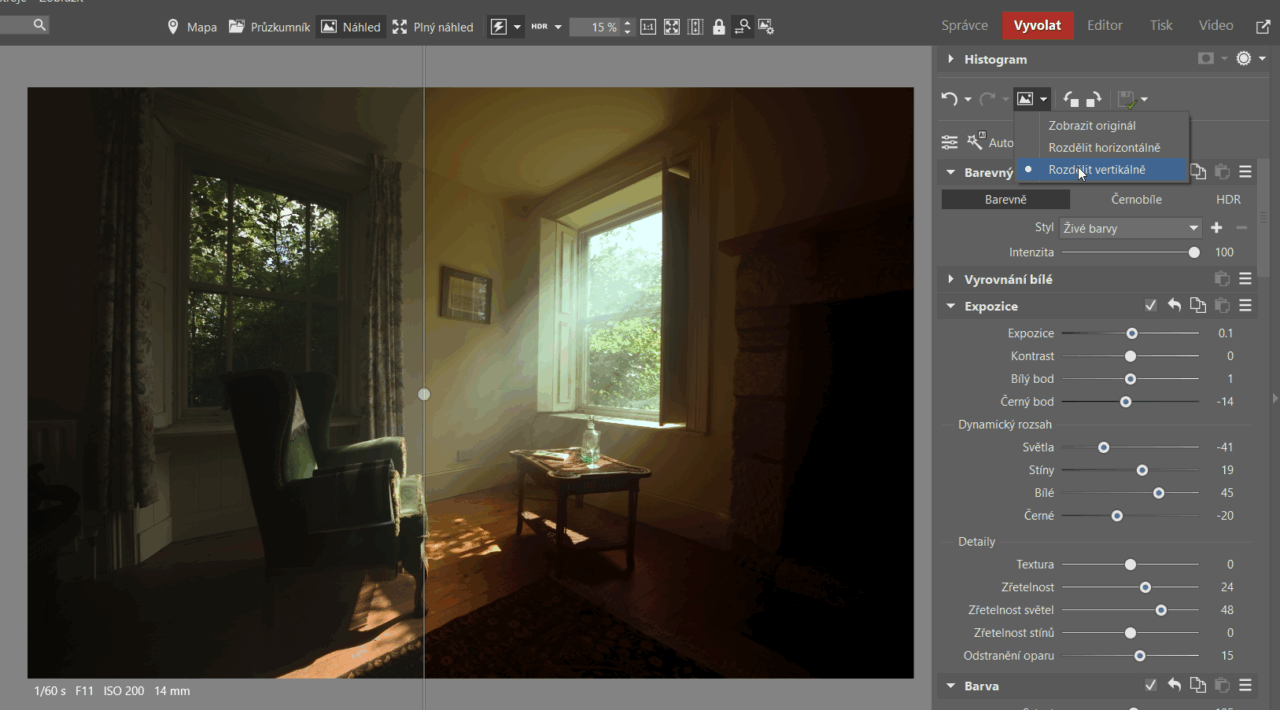
Task: Switch to the Černobíle mode
Action: (1136, 200)
